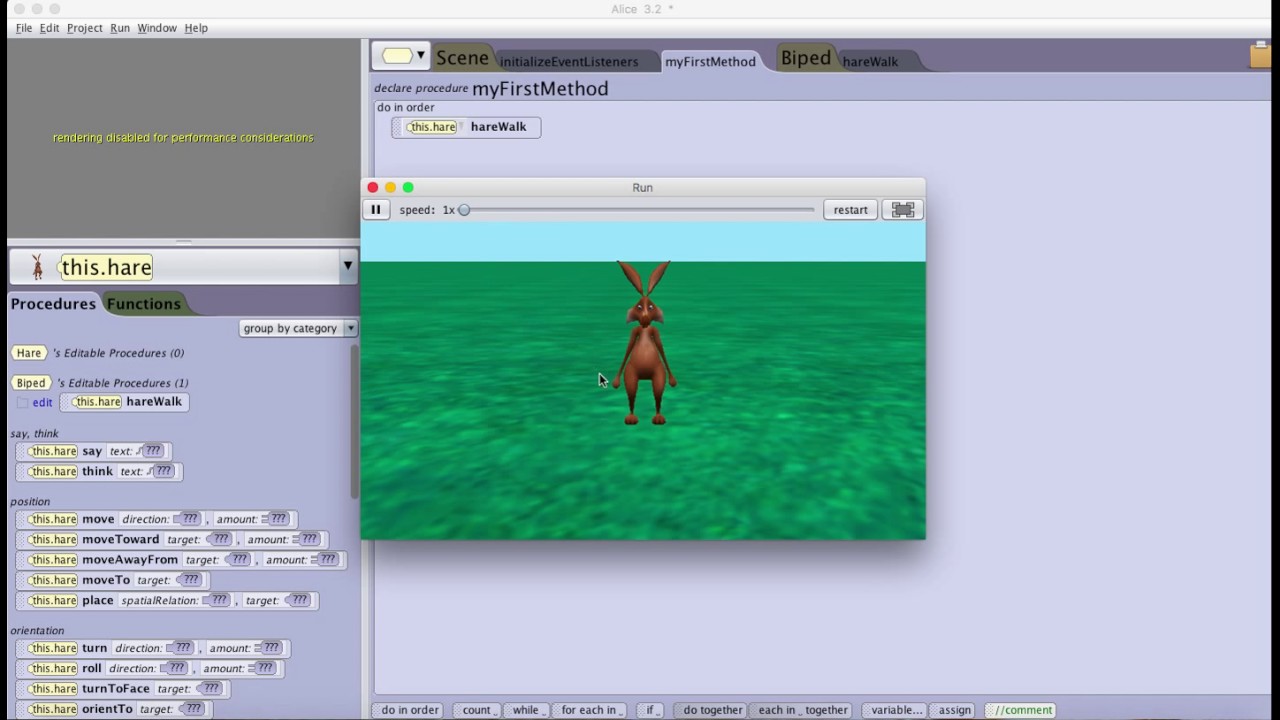Open the group by category dropdown
Viewport: 1280px width, 720px height.
[298, 328]
